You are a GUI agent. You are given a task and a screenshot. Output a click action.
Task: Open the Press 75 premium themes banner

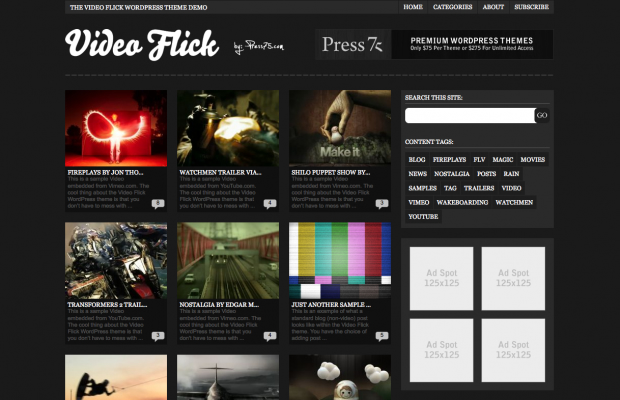pyautogui.click(x=434, y=44)
